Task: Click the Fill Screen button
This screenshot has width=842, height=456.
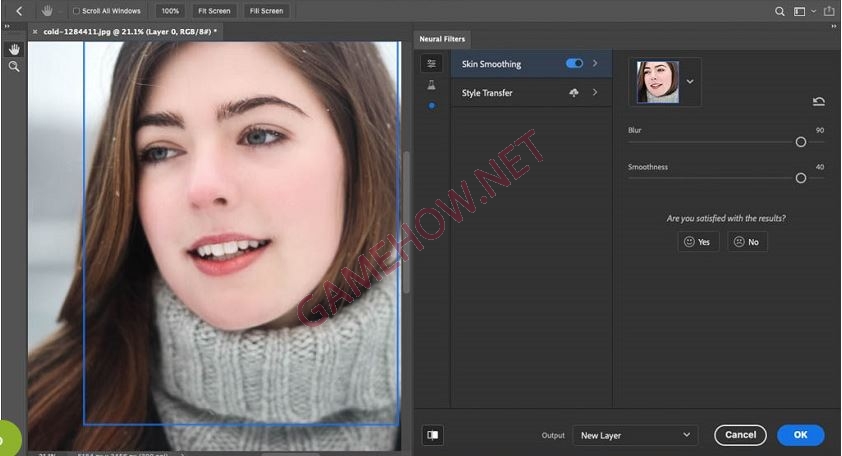Action: coord(266,11)
